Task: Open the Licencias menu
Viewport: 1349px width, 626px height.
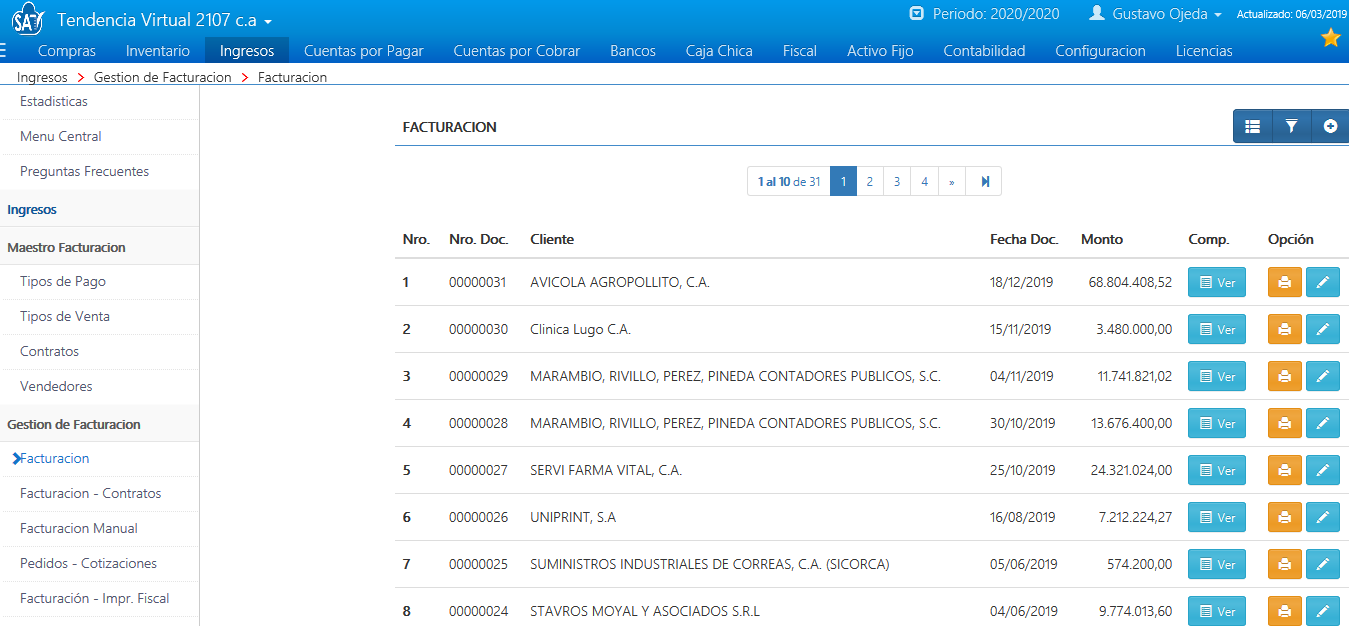Action: pos(1204,51)
